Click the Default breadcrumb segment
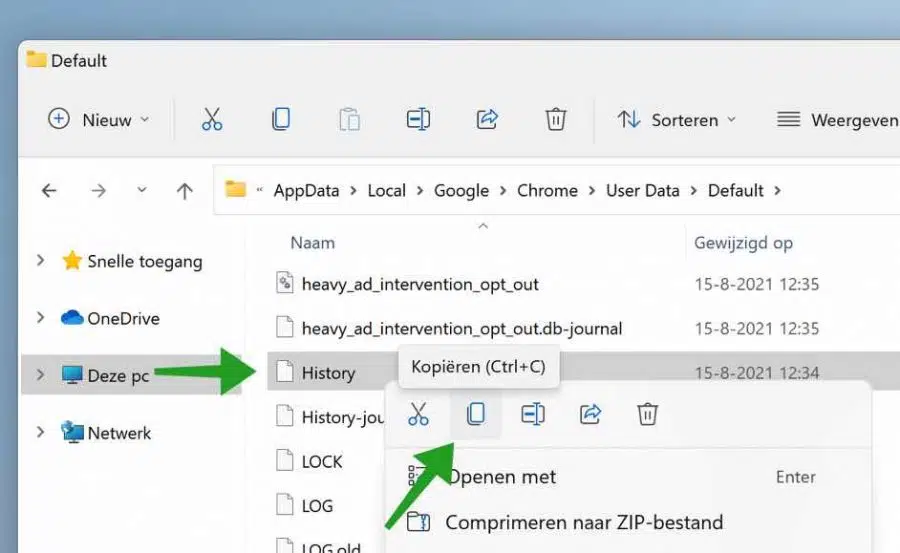Image resolution: width=900 pixels, height=553 pixels. tap(735, 191)
